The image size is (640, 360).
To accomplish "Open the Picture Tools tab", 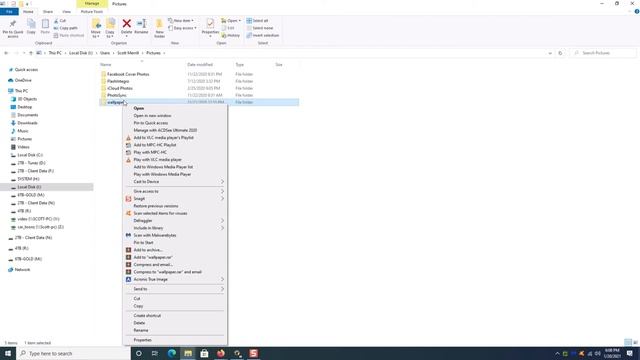I will click(x=92, y=12).
